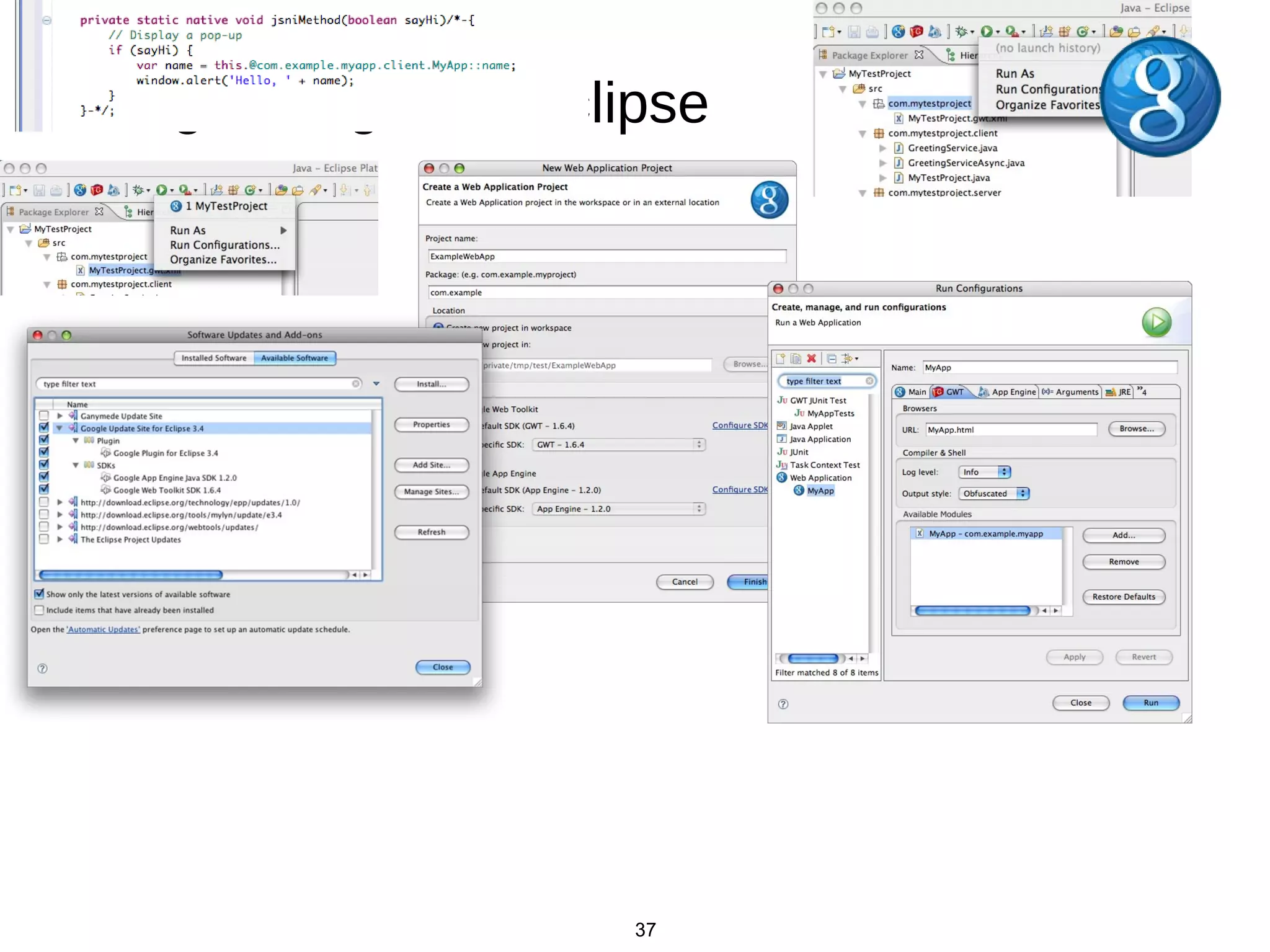Collapse the SDKs tree node
Image resolution: width=1270 pixels, height=952 pixels.
(x=76, y=465)
